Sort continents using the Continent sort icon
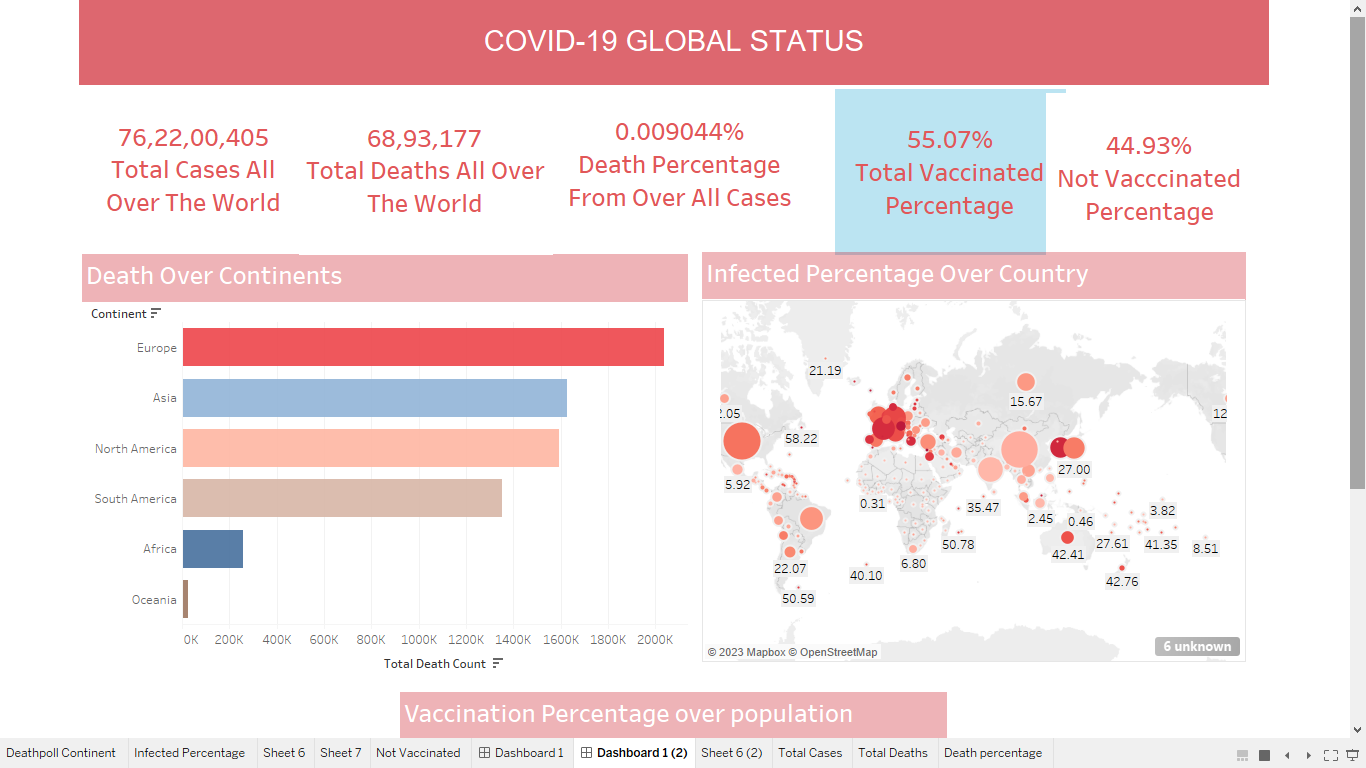The width and height of the screenshot is (1366, 768). tap(155, 313)
